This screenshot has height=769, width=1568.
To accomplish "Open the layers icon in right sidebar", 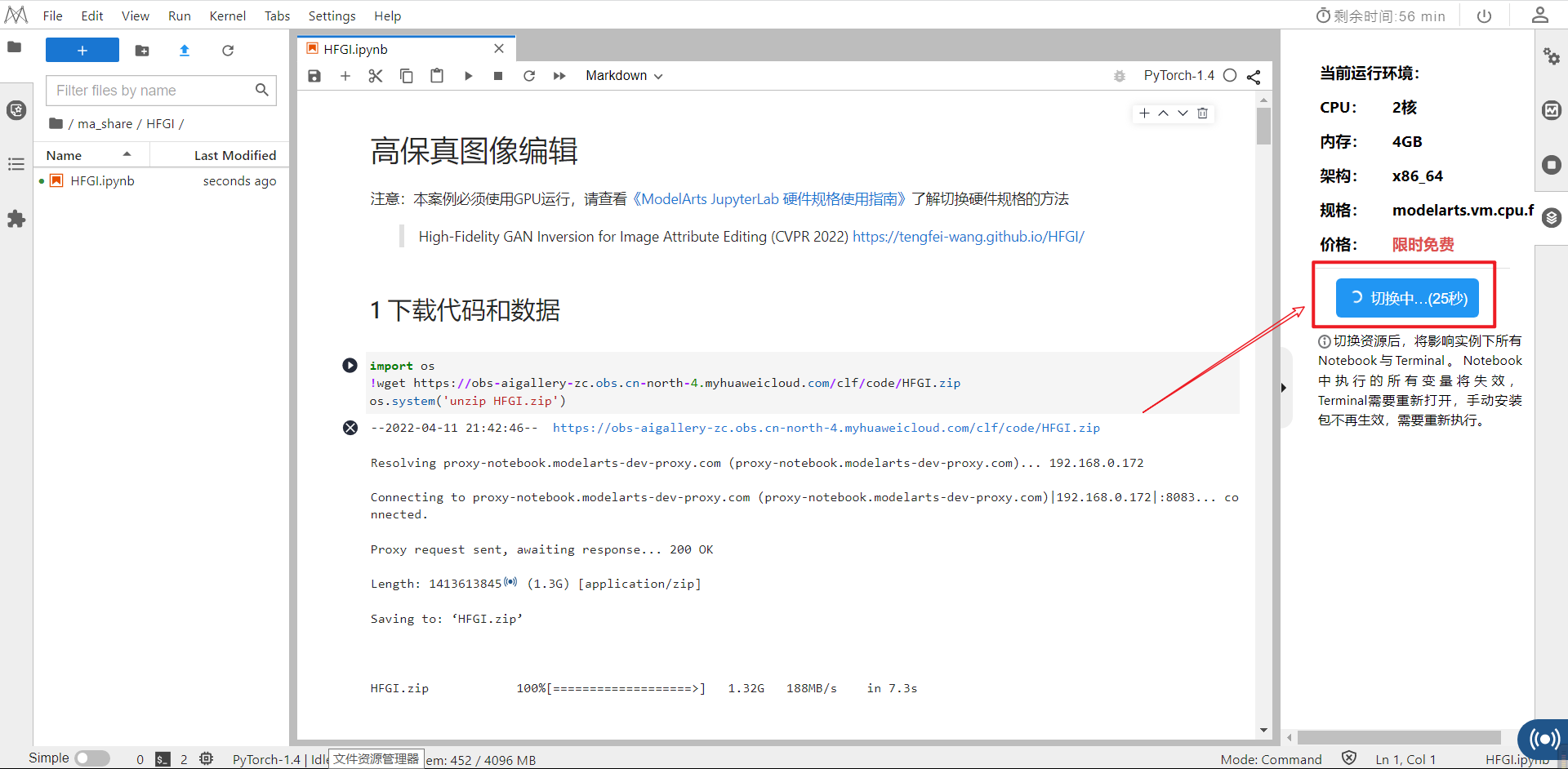I will tap(1552, 218).
